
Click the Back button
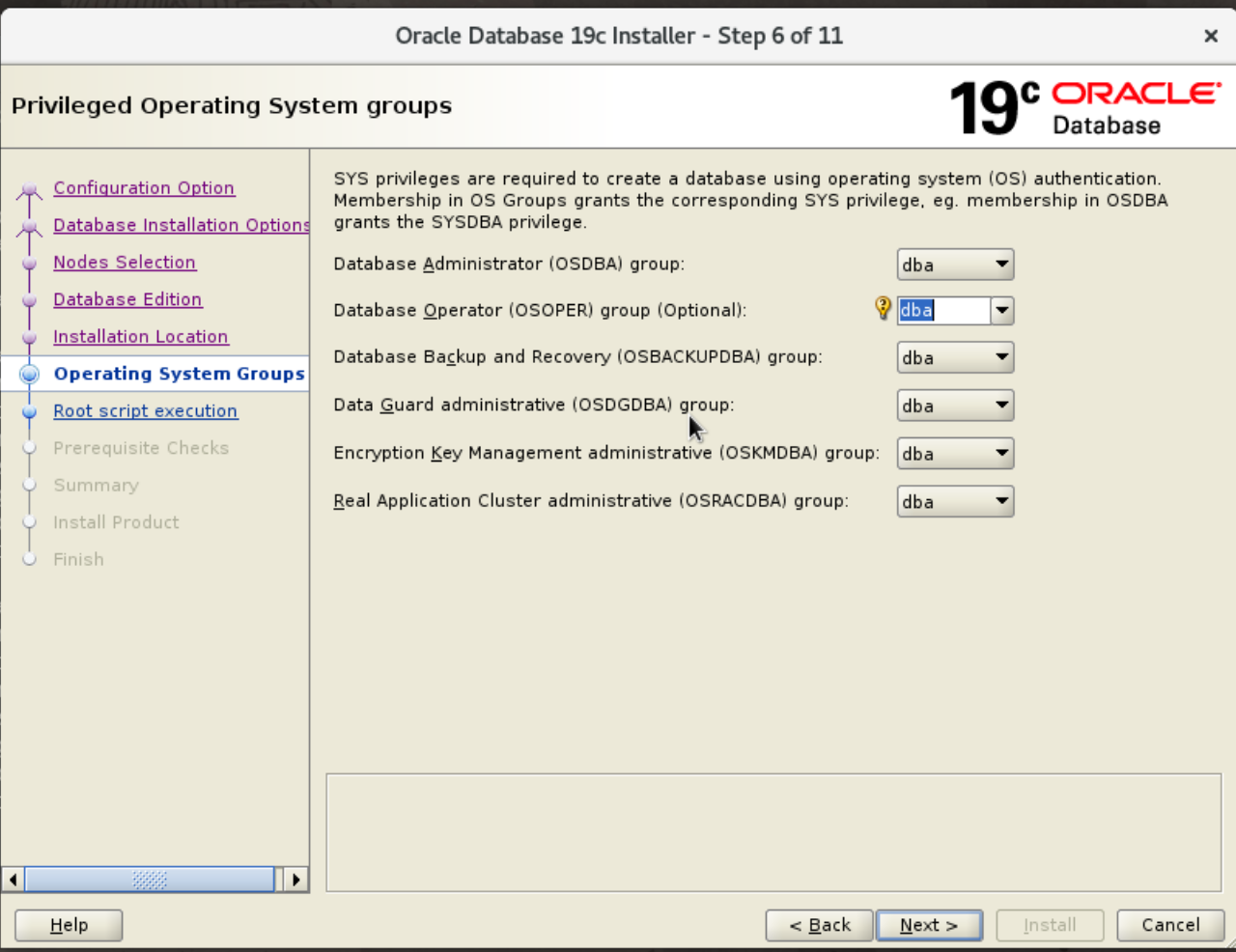click(819, 925)
